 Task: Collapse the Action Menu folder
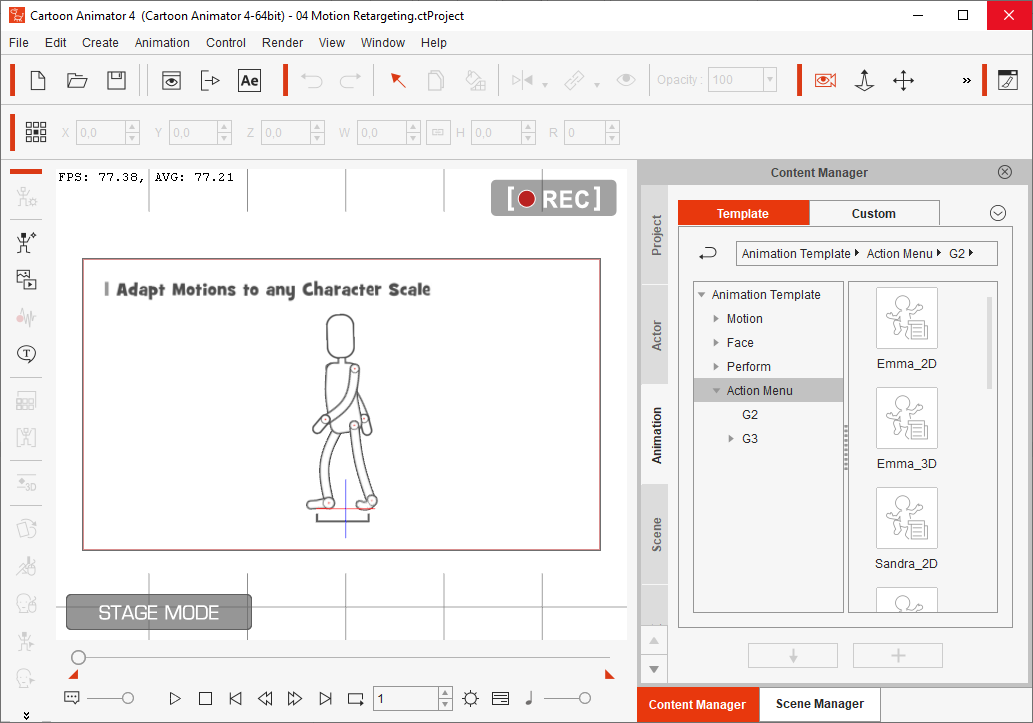tap(716, 391)
